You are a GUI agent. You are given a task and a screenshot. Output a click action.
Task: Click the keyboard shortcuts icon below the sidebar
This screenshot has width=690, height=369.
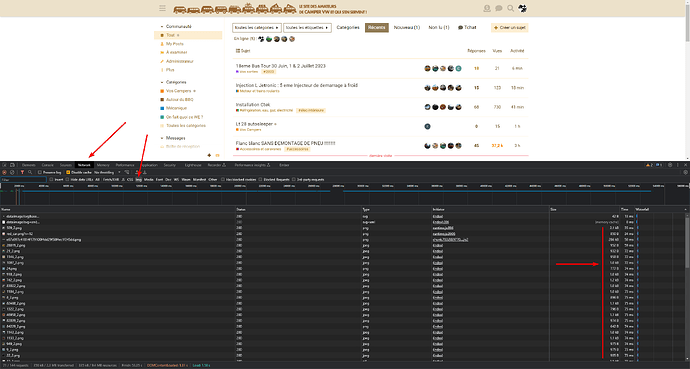(x=217, y=155)
